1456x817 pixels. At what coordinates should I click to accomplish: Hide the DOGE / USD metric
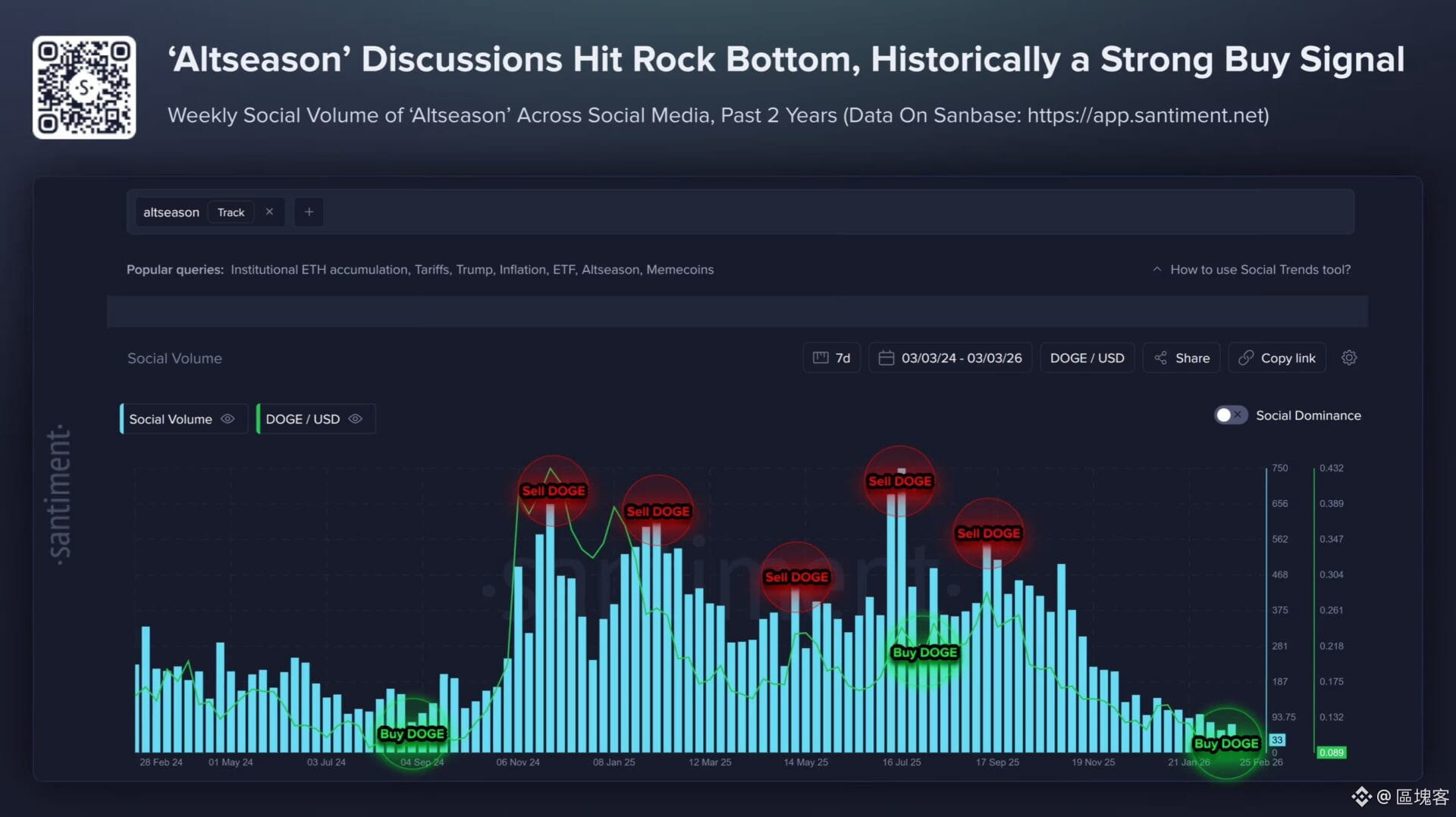[355, 419]
